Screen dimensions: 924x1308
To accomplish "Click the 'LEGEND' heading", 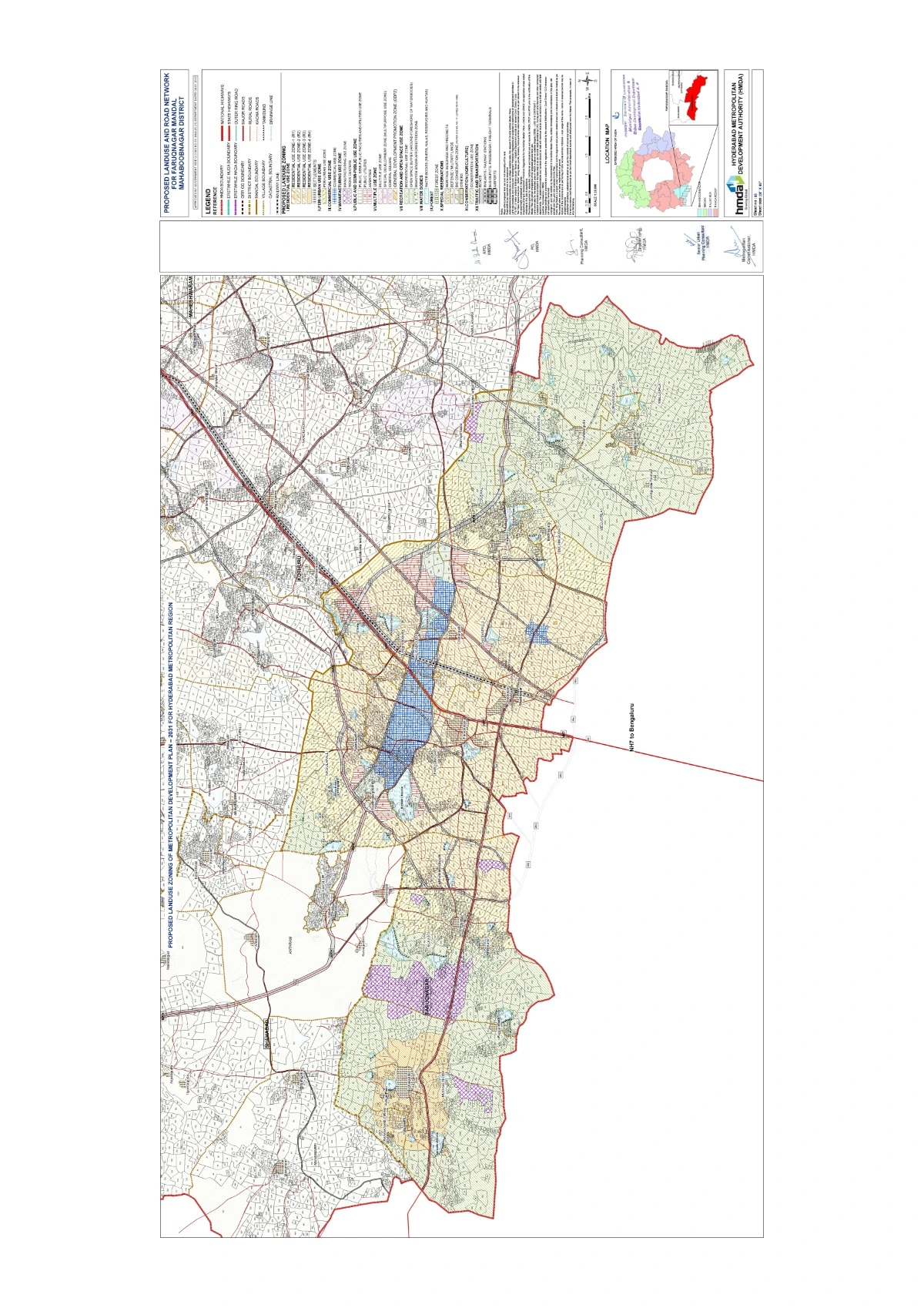I will [x=209, y=200].
